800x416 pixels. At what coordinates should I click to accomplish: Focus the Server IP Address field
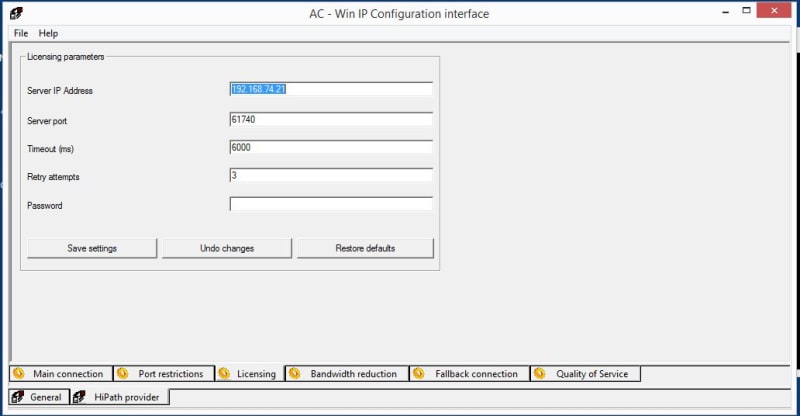[331, 89]
